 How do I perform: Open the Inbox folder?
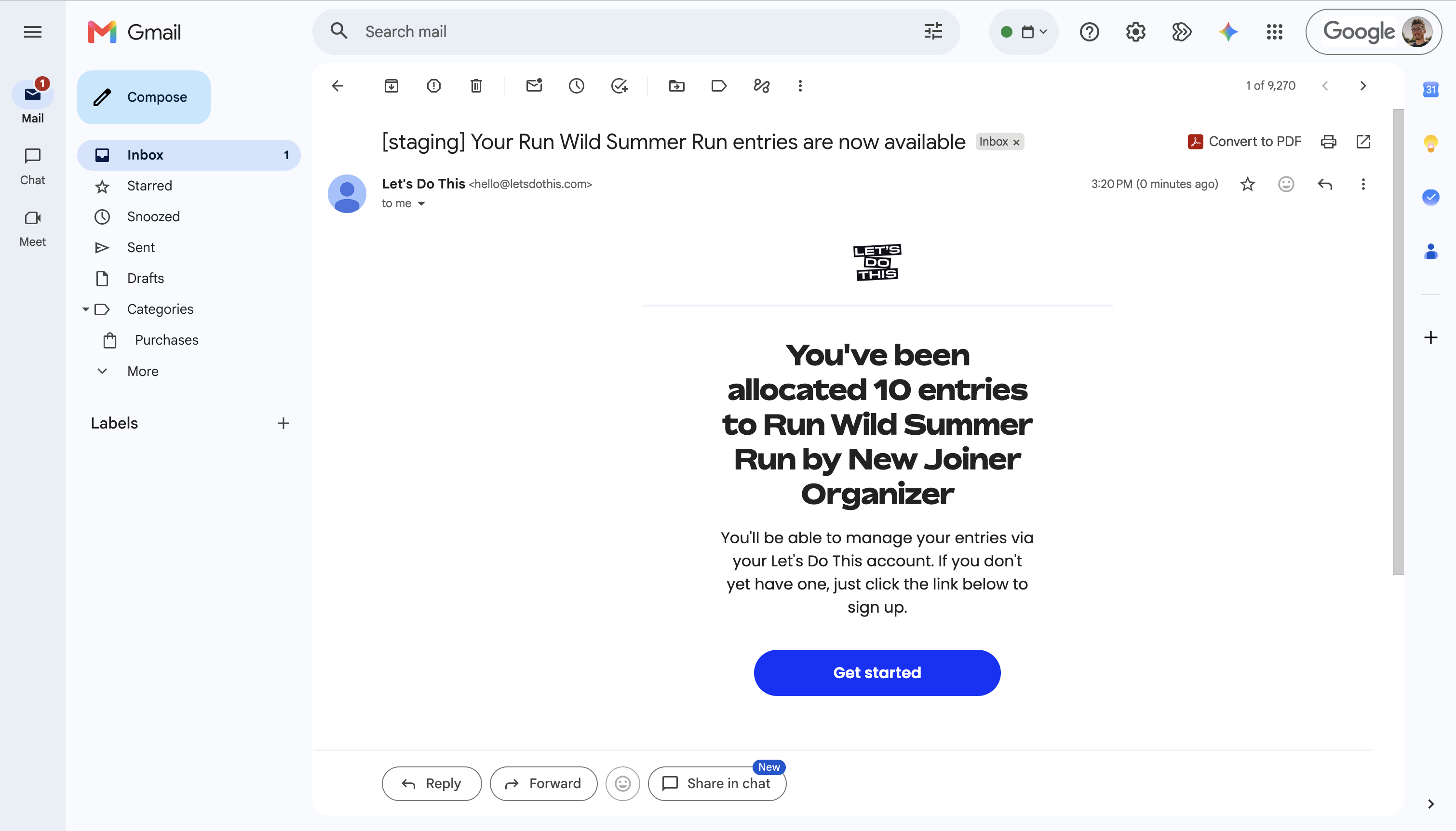coord(189,155)
